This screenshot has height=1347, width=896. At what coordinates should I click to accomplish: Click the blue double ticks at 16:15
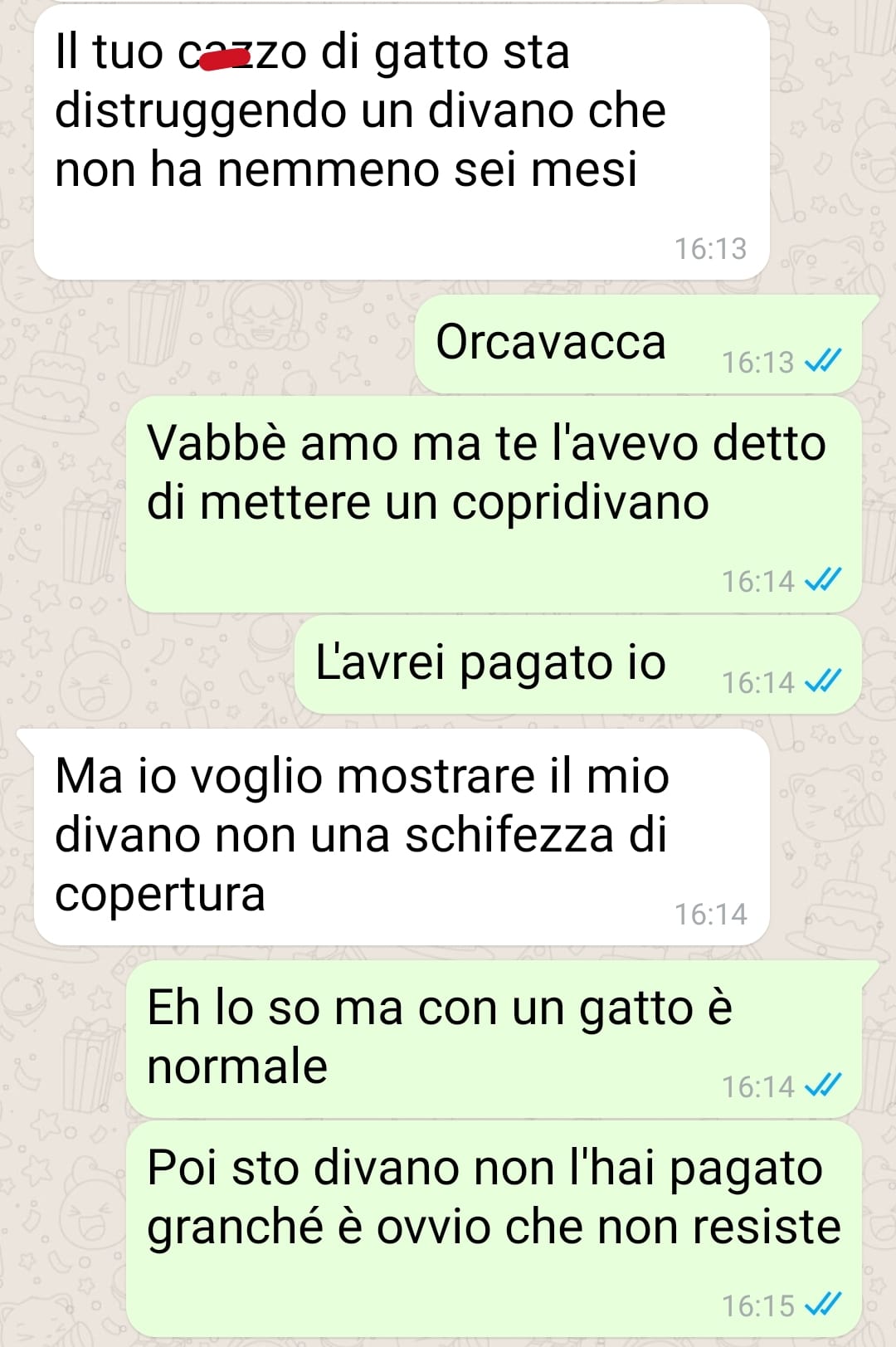pos(823,1305)
